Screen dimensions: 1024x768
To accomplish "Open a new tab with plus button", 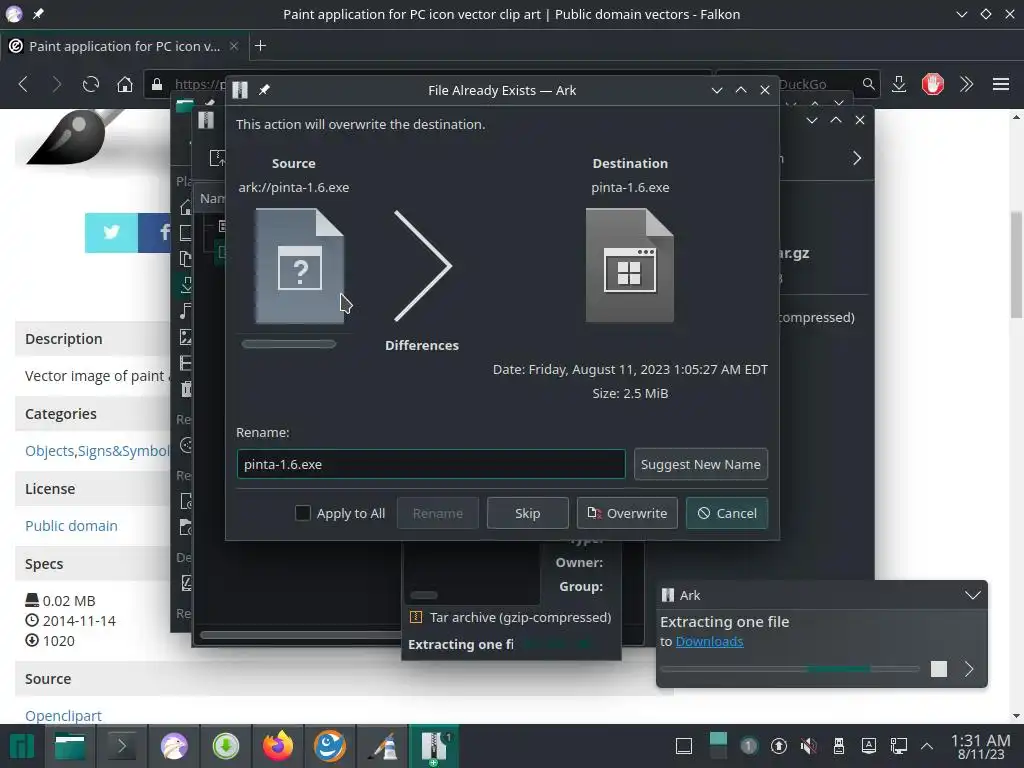I will point(260,46).
